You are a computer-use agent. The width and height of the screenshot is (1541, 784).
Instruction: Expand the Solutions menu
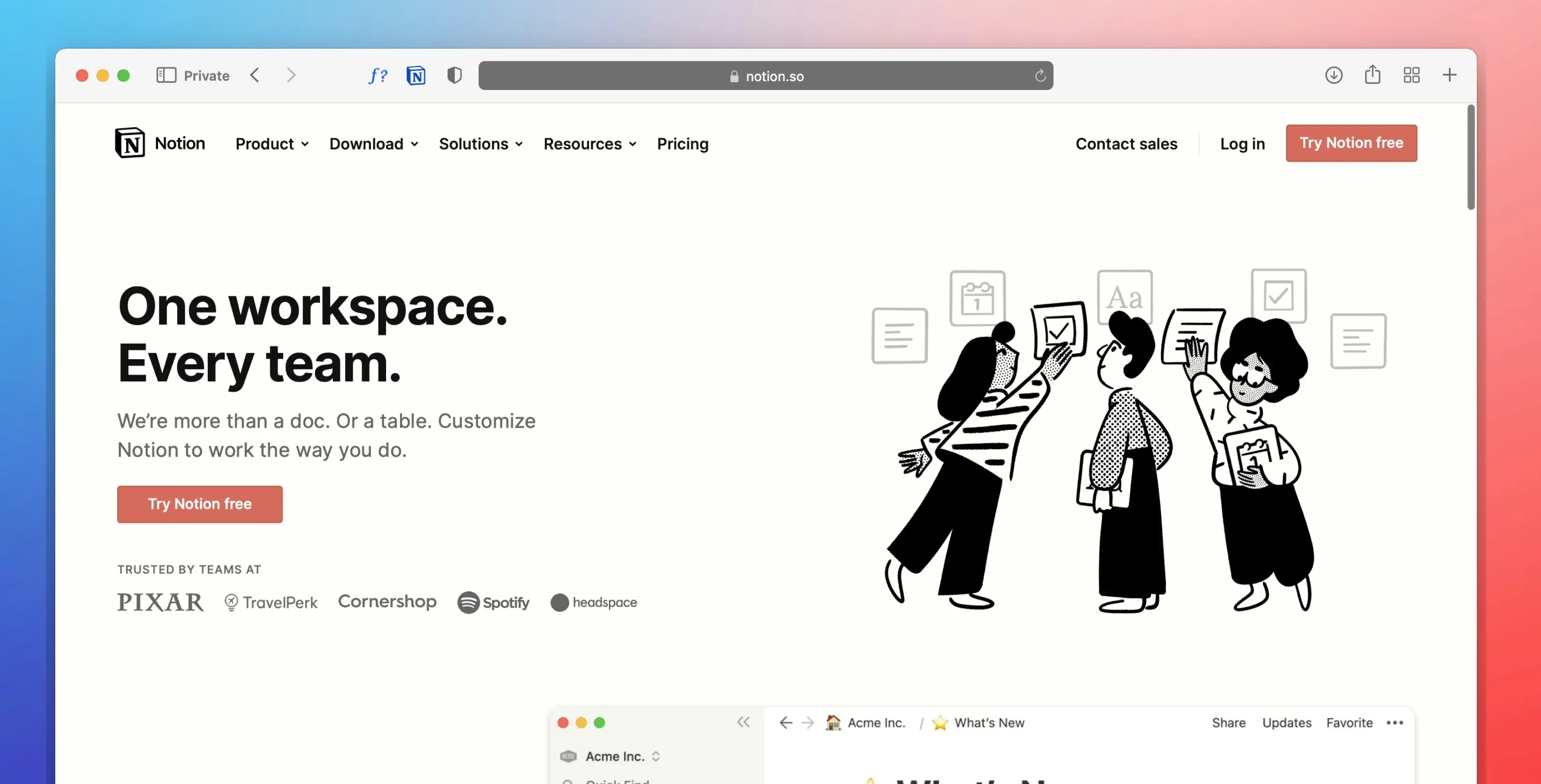pyautogui.click(x=480, y=144)
